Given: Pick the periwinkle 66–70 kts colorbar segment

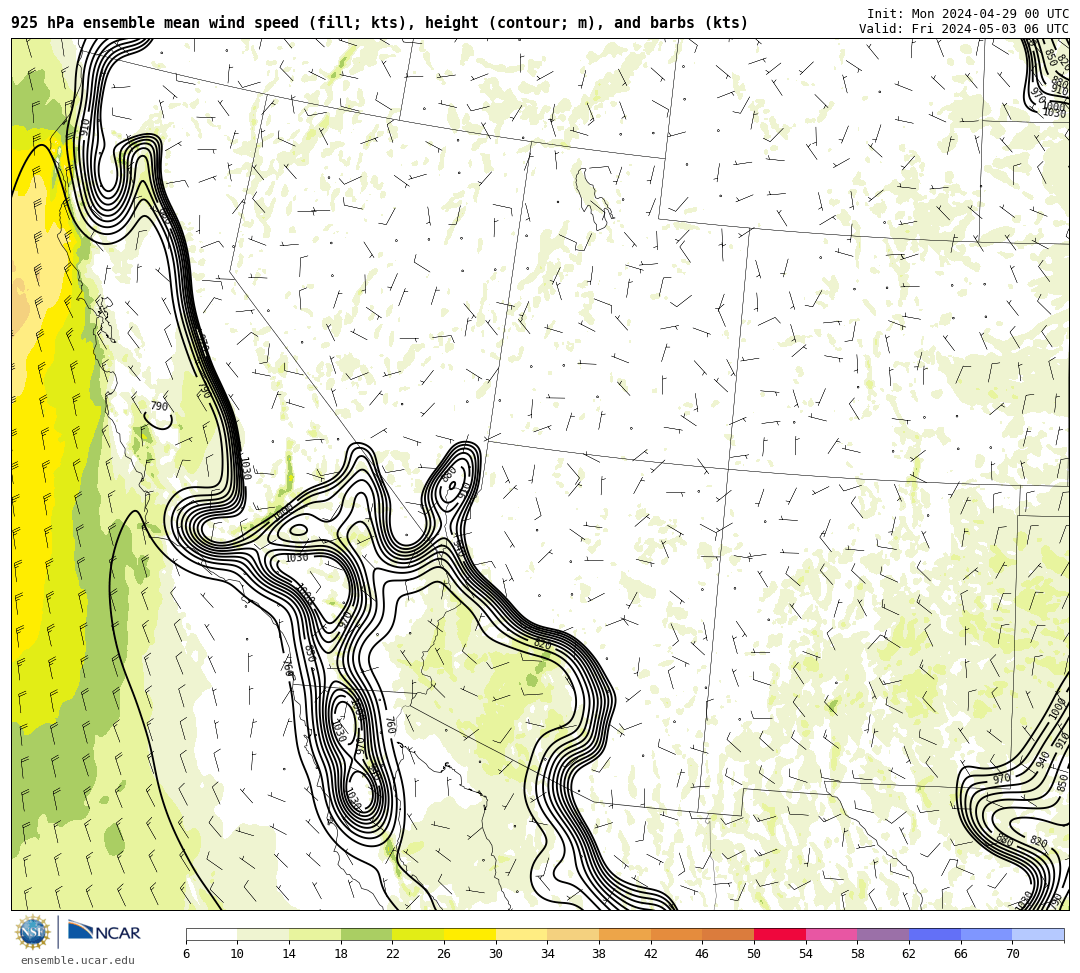Looking at the screenshot, I should click(x=986, y=934).
